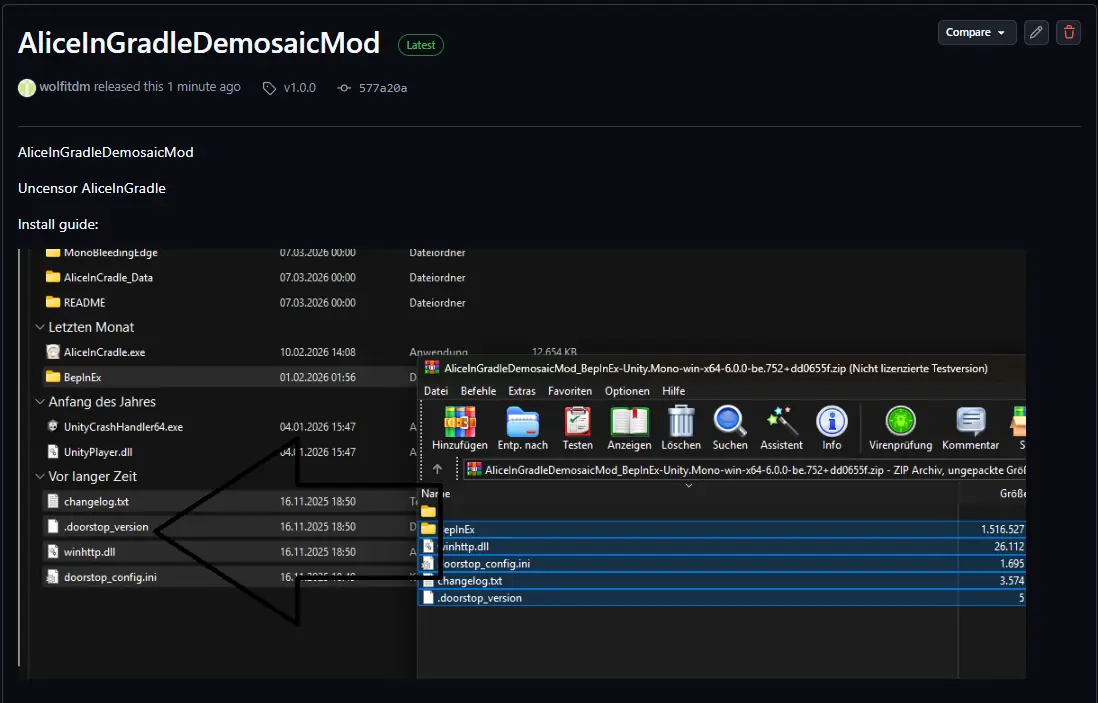Collapse the Anfang des Jahres group

click(x=40, y=402)
